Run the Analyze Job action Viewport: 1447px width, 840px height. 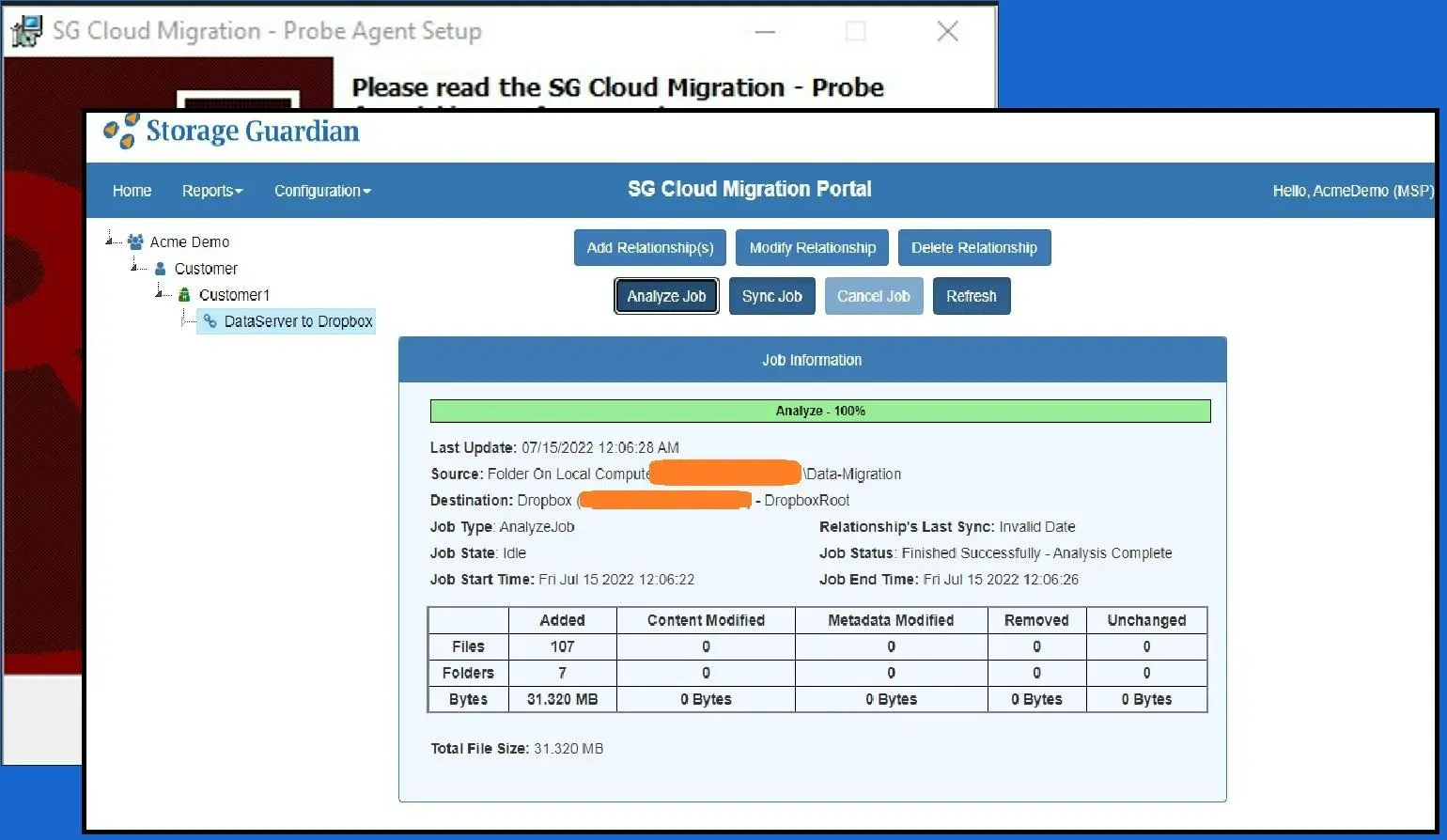pyautogui.click(x=666, y=296)
